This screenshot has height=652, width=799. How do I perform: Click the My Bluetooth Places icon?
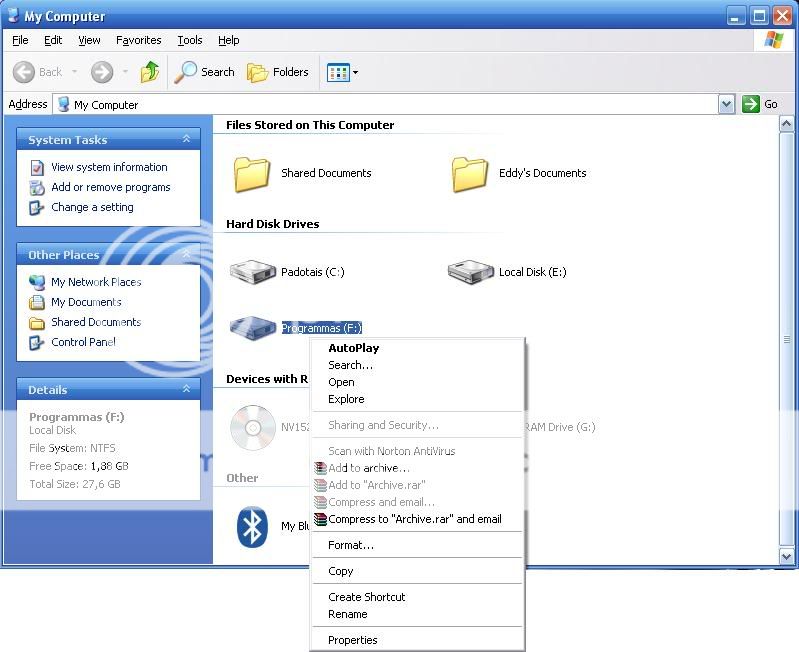tap(252, 526)
